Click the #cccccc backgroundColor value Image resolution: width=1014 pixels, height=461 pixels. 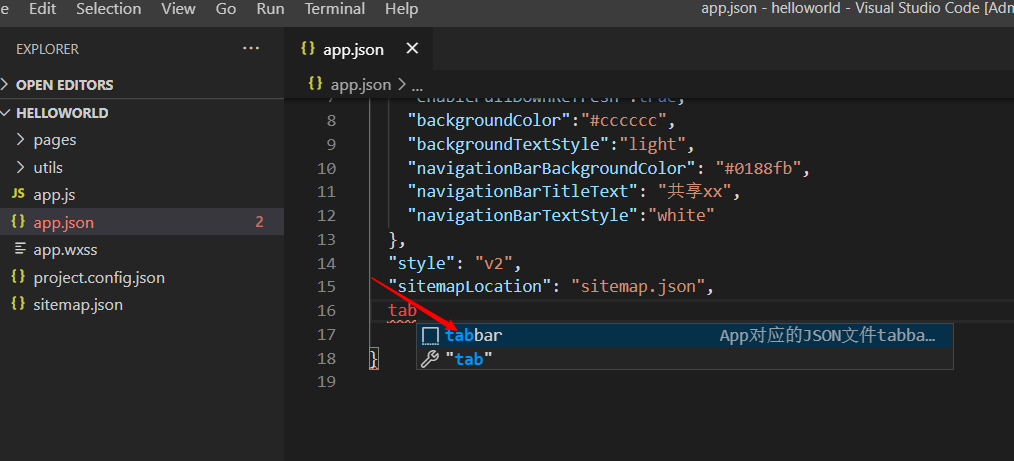[x=621, y=120]
